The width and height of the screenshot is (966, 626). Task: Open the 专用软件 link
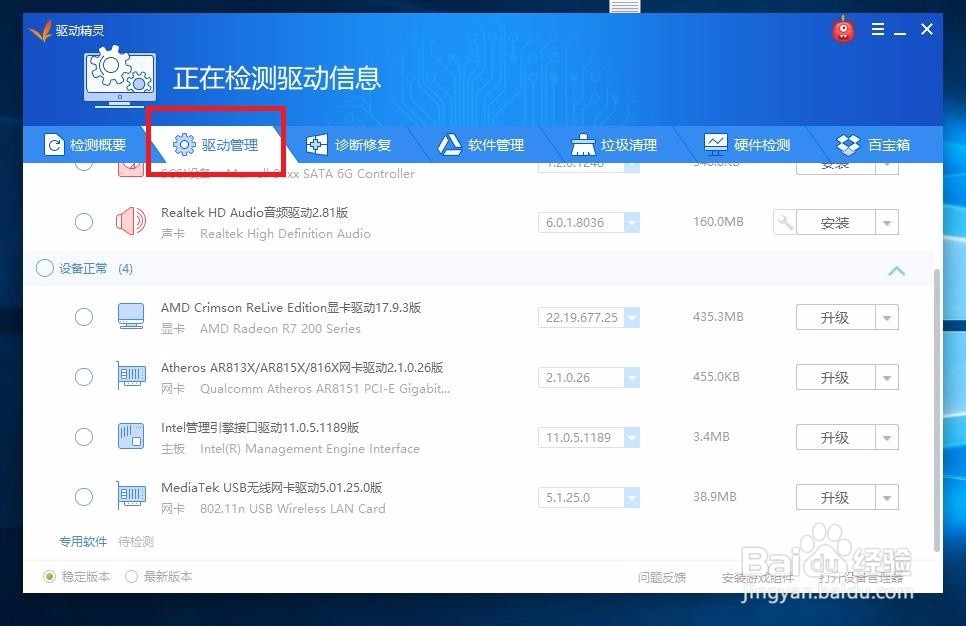click(x=83, y=542)
